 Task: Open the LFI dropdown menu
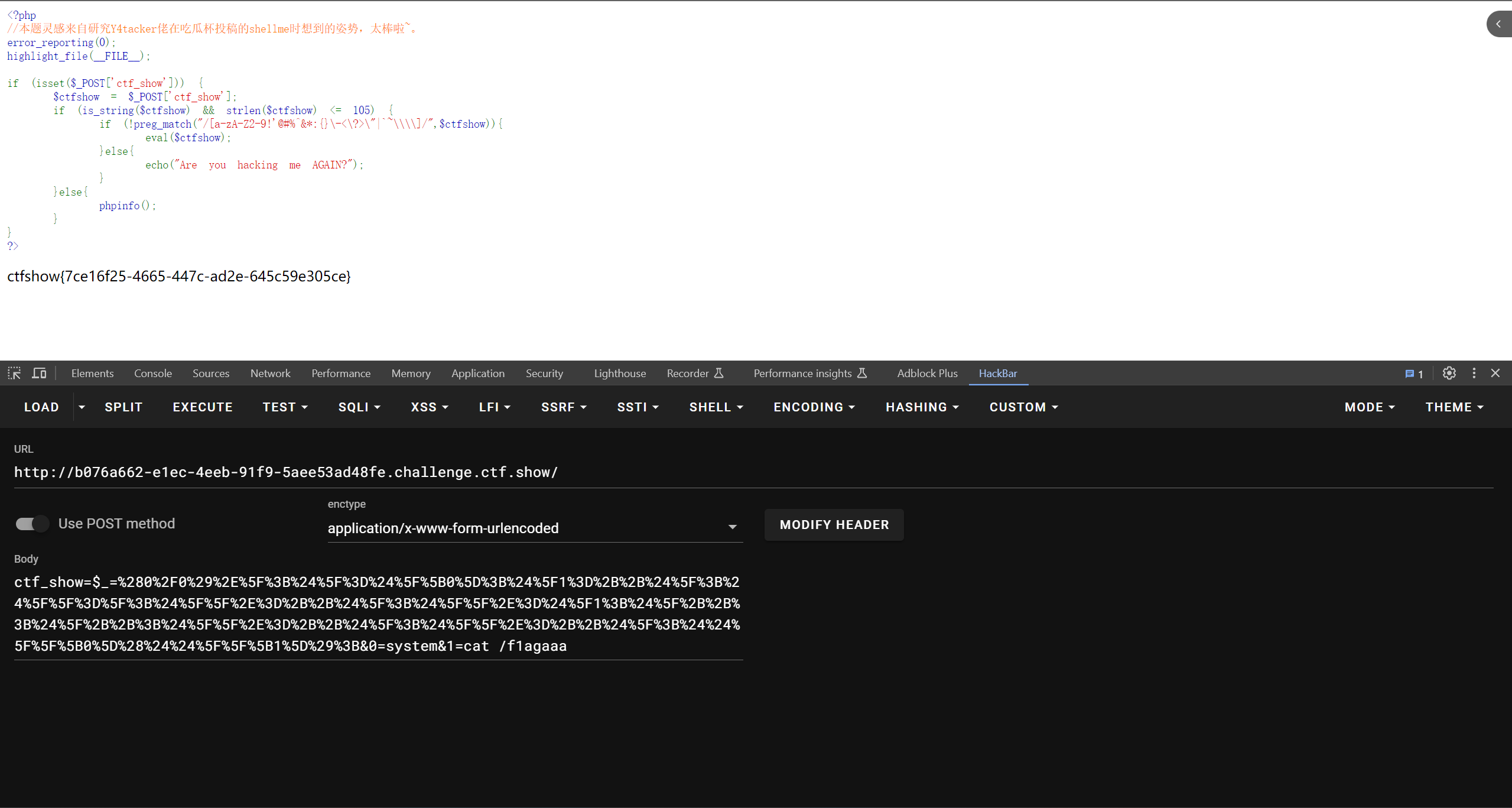pyautogui.click(x=495, y=407)
